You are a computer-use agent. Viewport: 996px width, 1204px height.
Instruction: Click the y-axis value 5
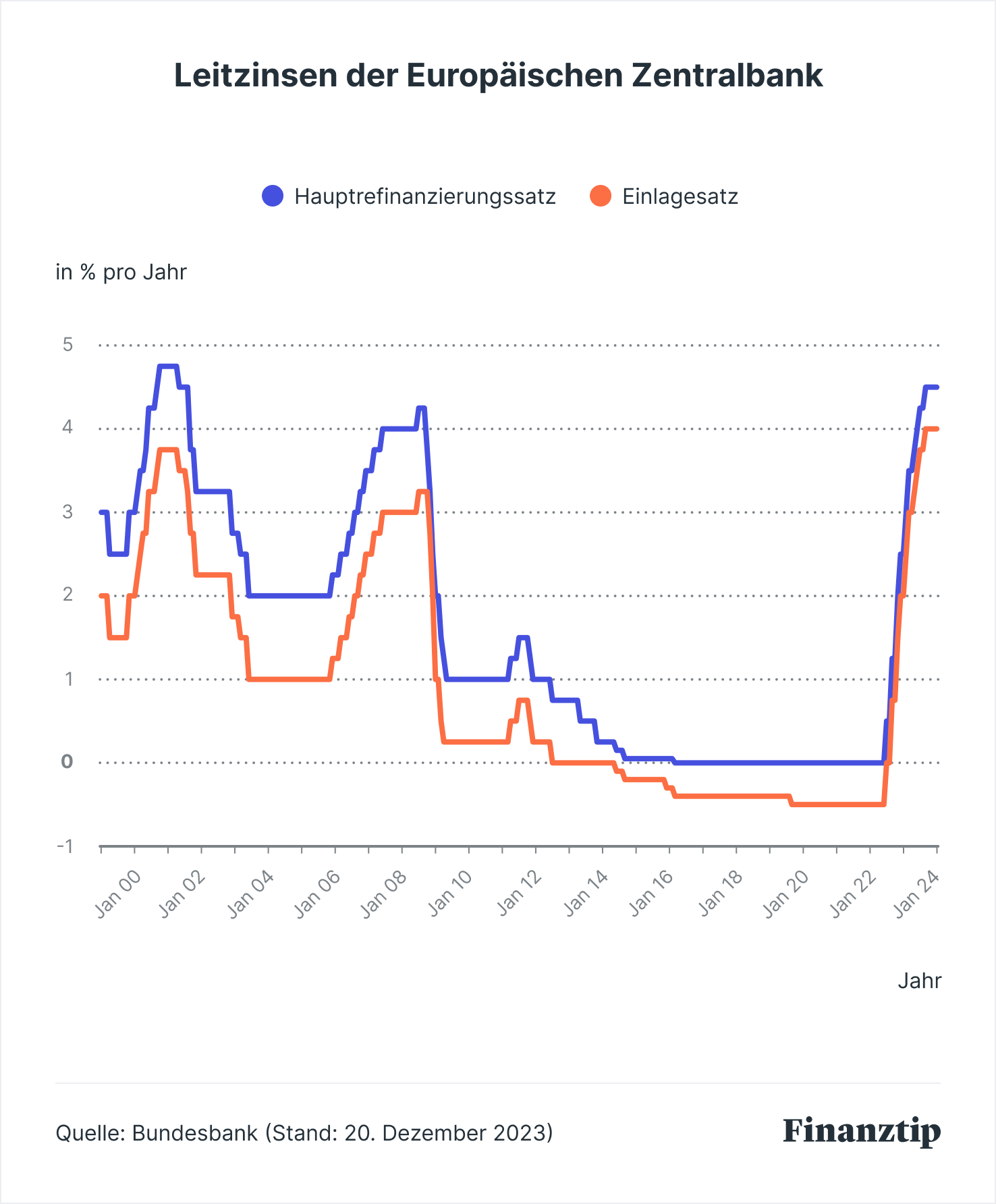tap(67, 345)
